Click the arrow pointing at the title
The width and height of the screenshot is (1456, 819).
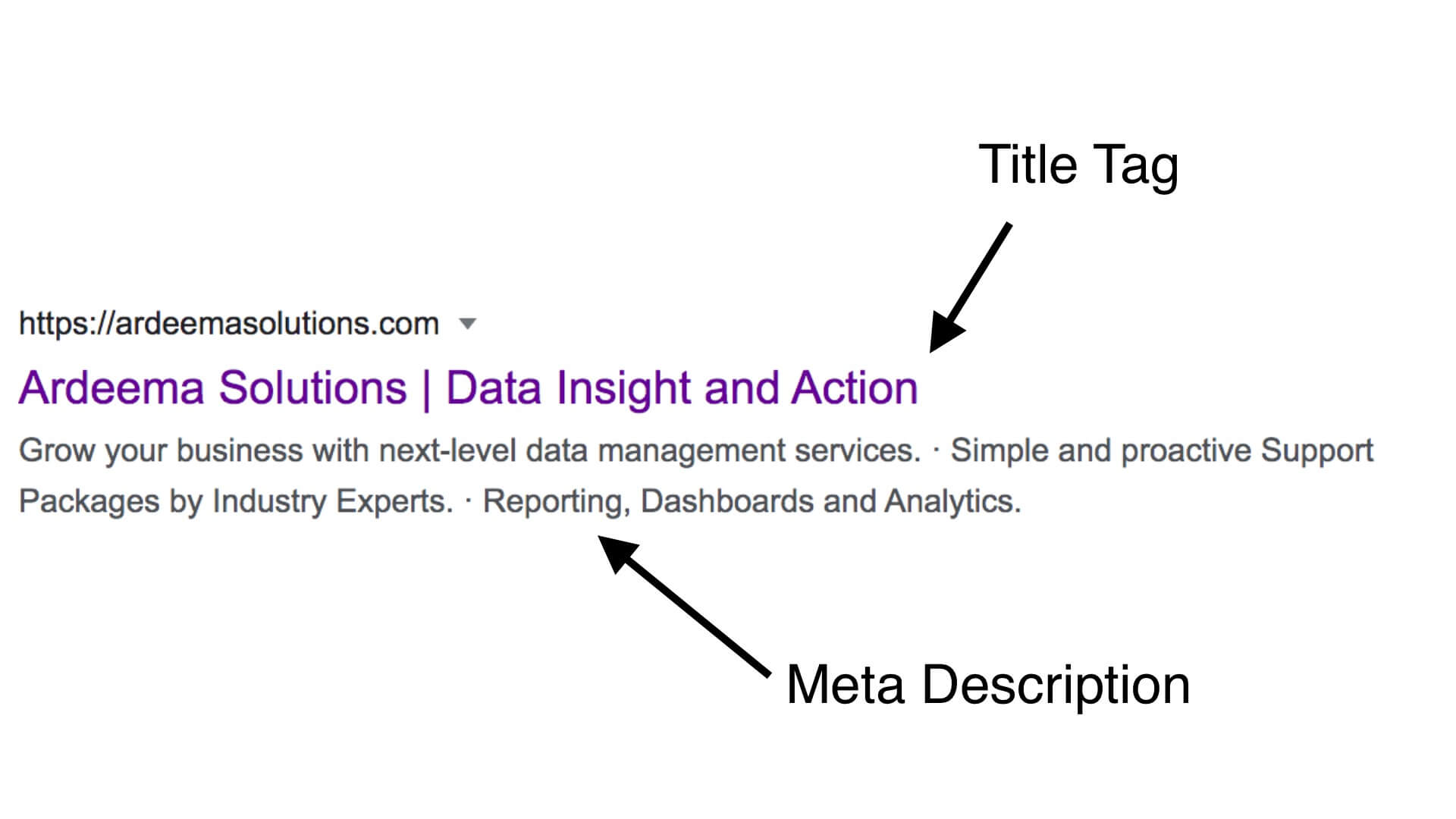pos(971,287)
